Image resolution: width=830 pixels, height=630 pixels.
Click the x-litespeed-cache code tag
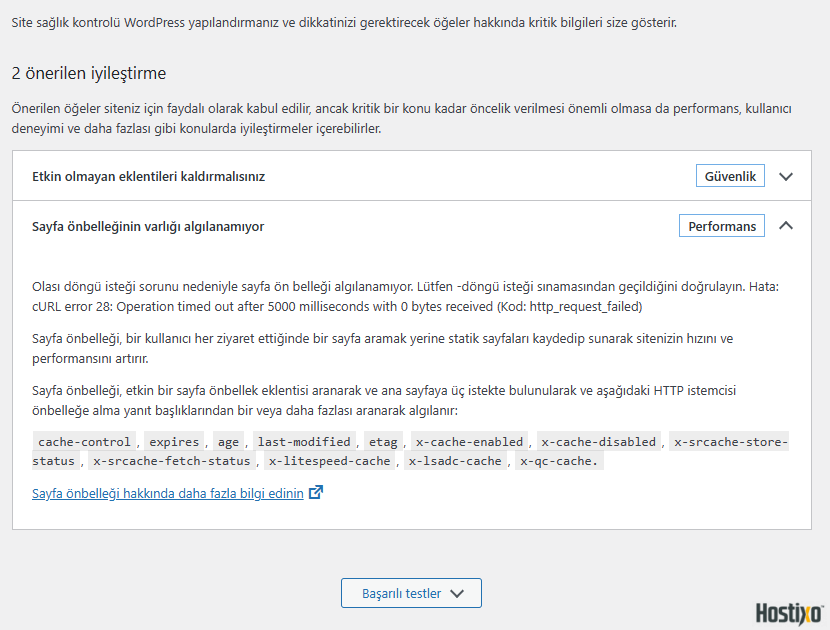329,461
